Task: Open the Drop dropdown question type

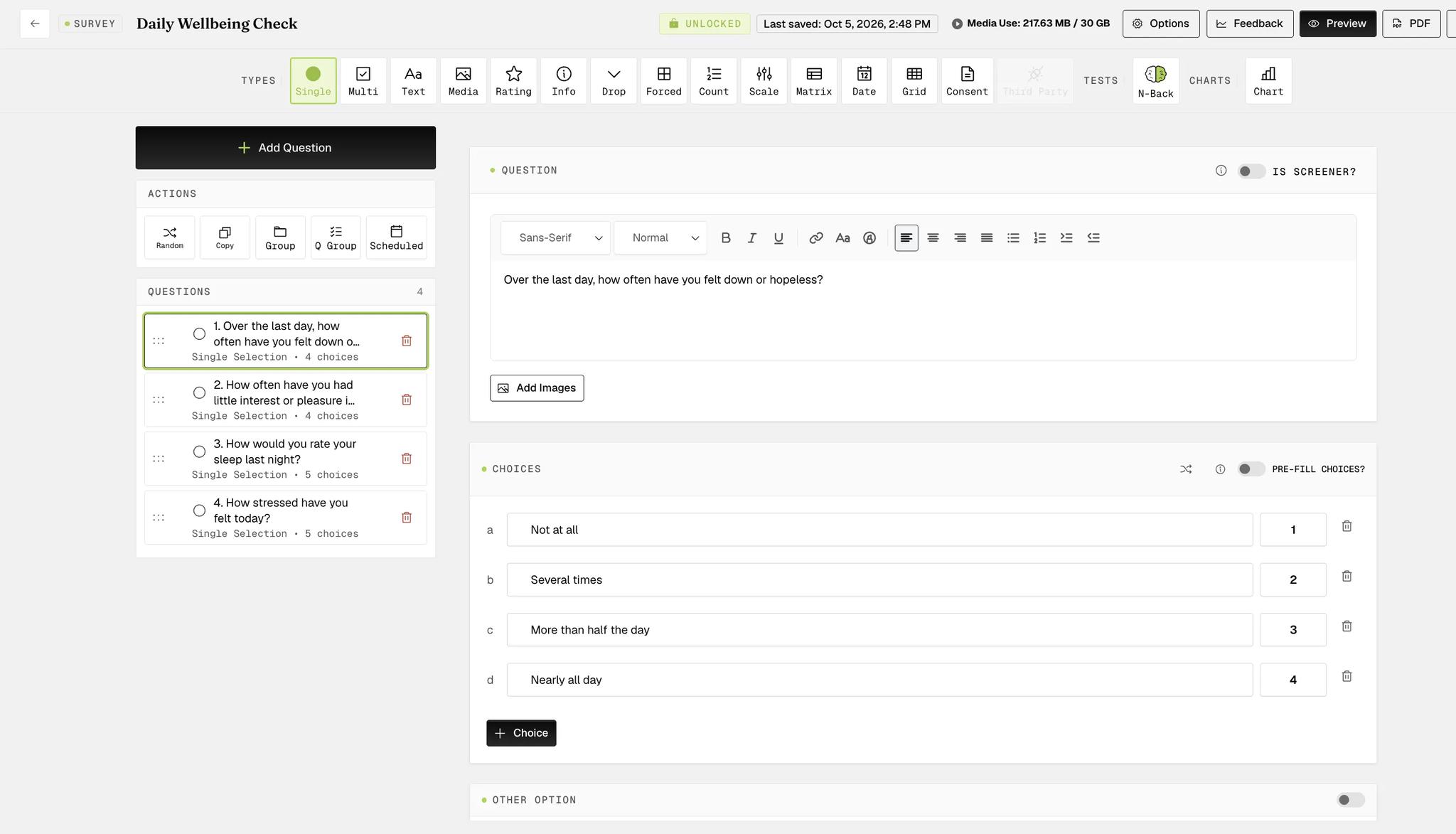Action: point(614,81)
